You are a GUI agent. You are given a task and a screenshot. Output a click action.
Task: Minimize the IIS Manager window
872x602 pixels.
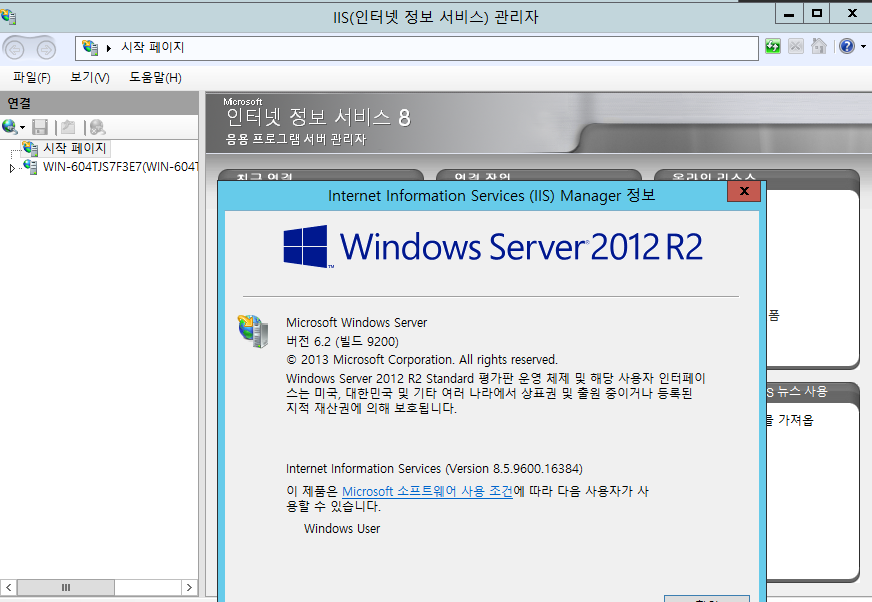pyautogui.click(x=789, y=14)
